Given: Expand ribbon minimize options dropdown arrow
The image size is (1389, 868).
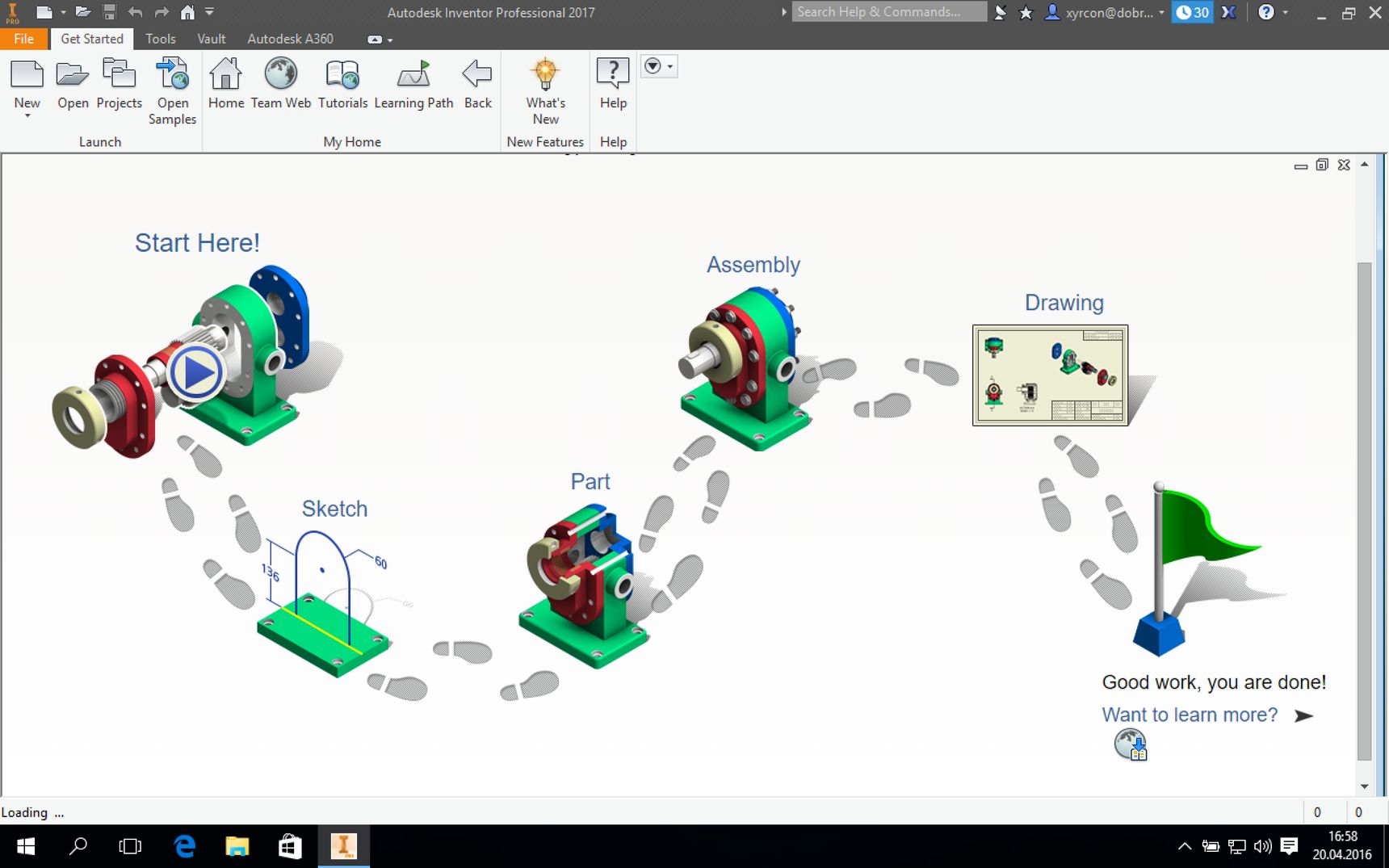Looking at the screenshot, I should 390,40.
